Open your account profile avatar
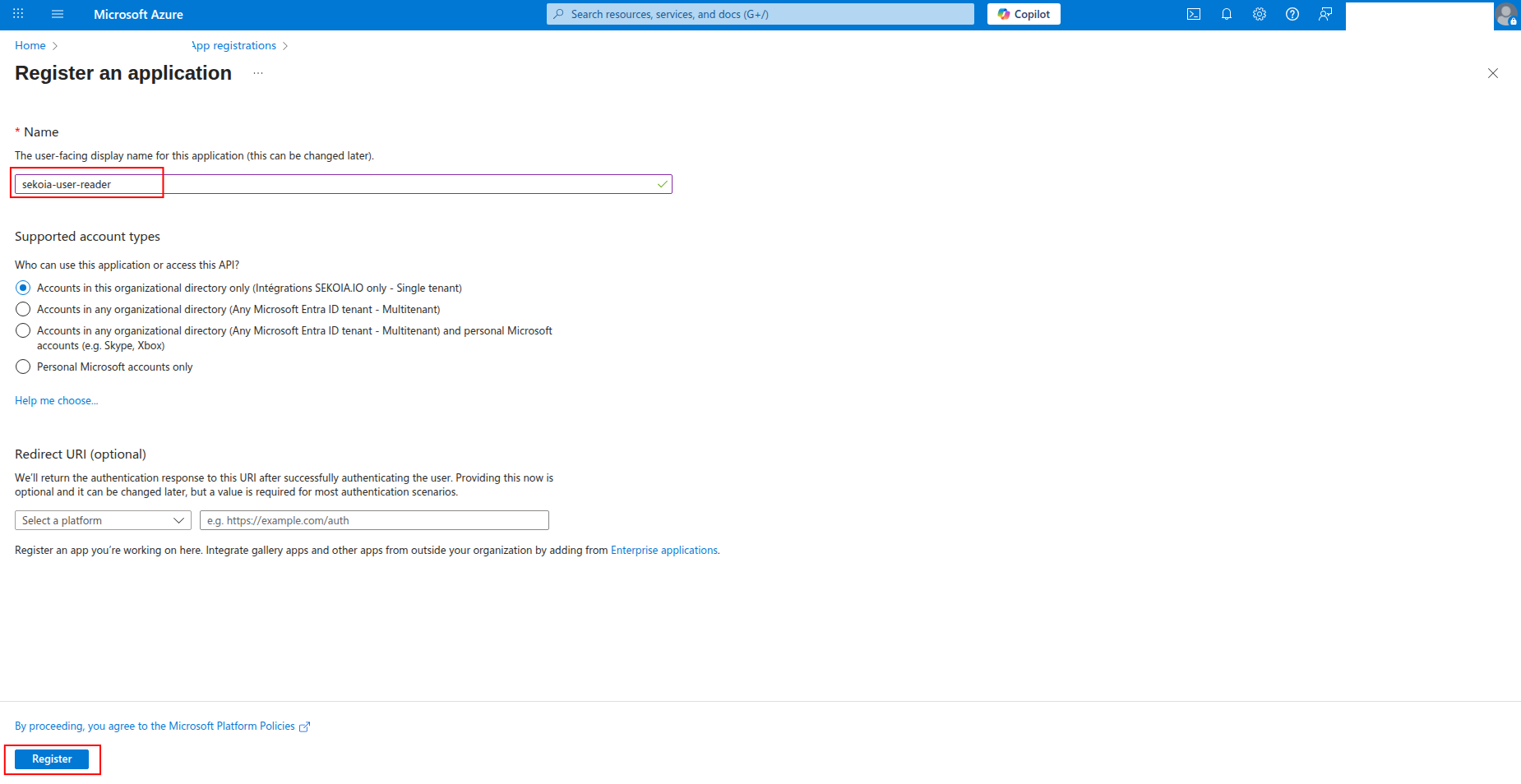Screen dimensions: 1521x784 [1506, 14]
